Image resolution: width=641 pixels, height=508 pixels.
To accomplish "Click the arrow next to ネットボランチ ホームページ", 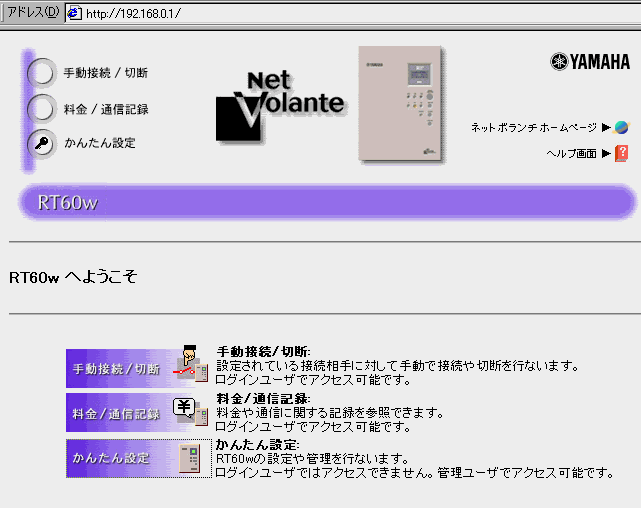I will tap(606, 128).
